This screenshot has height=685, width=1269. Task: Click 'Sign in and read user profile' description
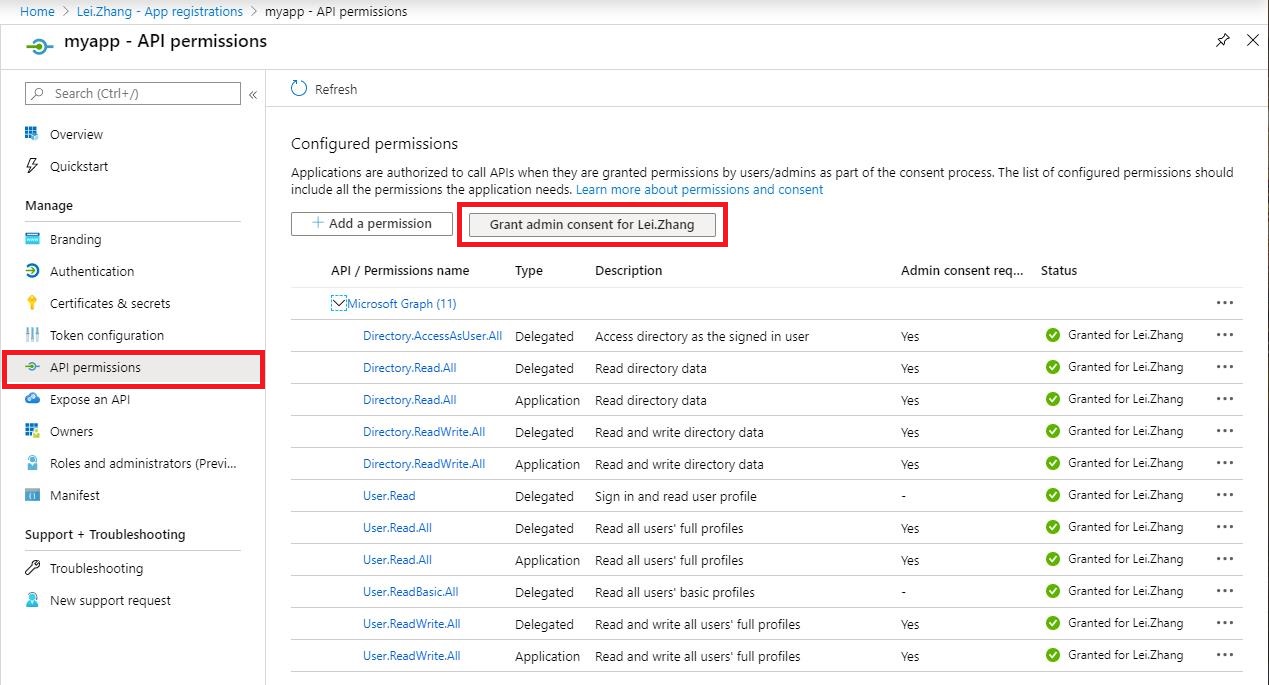(x=676, y=496)
